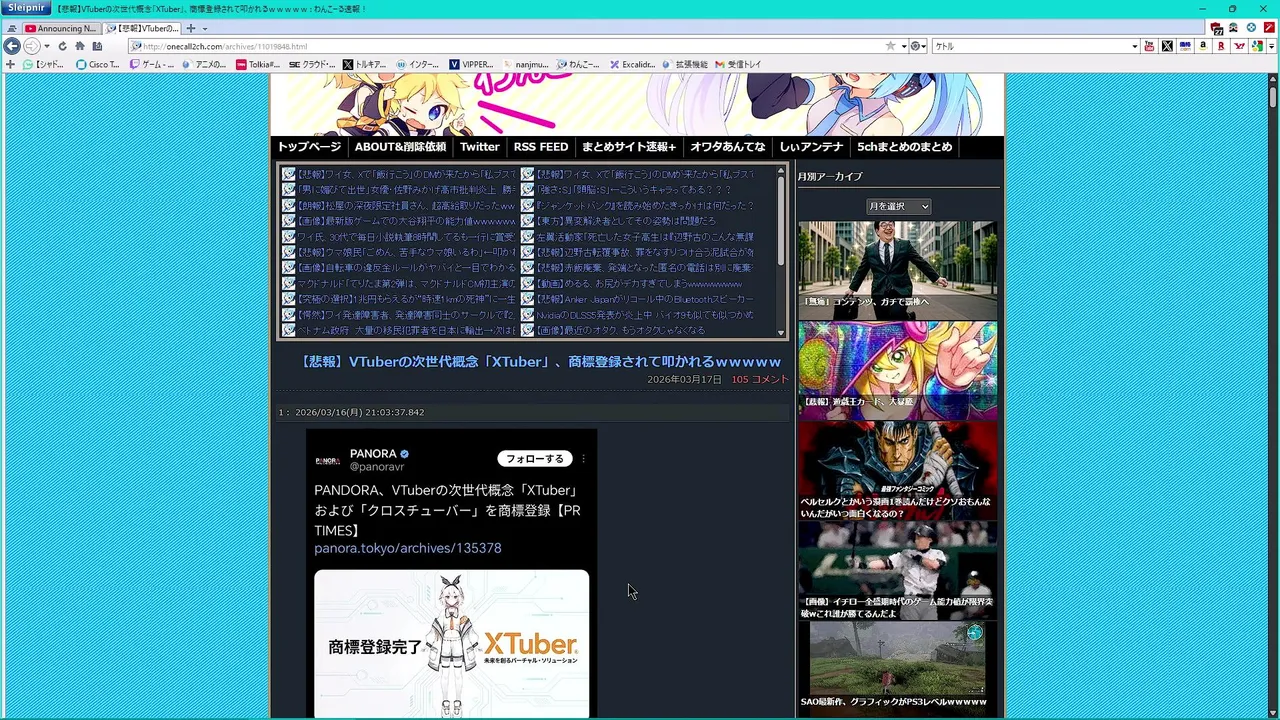
Task: Open navigation history dropdown arrow
Action: coord(47,46)
